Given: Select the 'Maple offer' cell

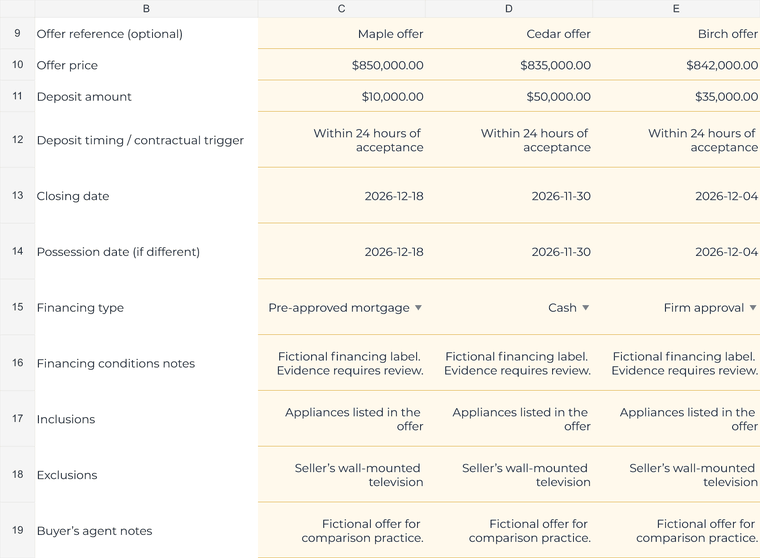Looking at the screenshot, I should click(x=342, y=33).
